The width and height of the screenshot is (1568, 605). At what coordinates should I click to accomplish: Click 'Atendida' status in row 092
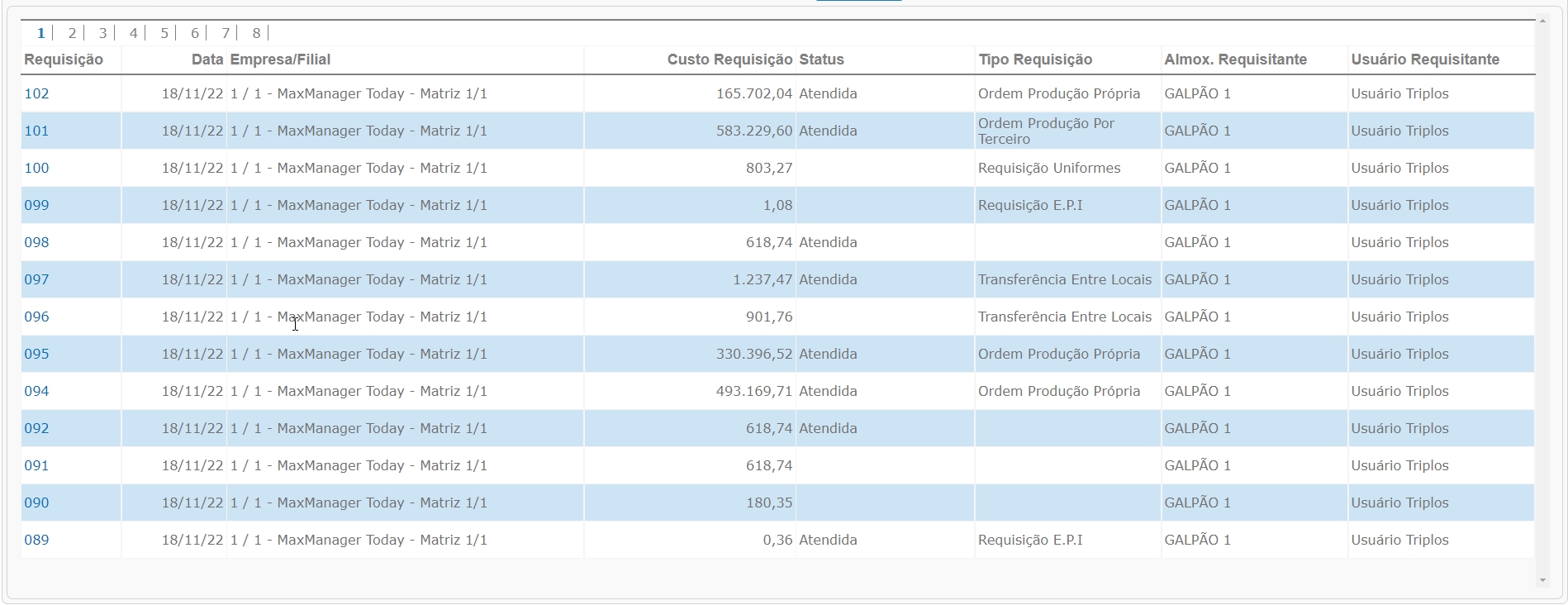click(828, 428)
